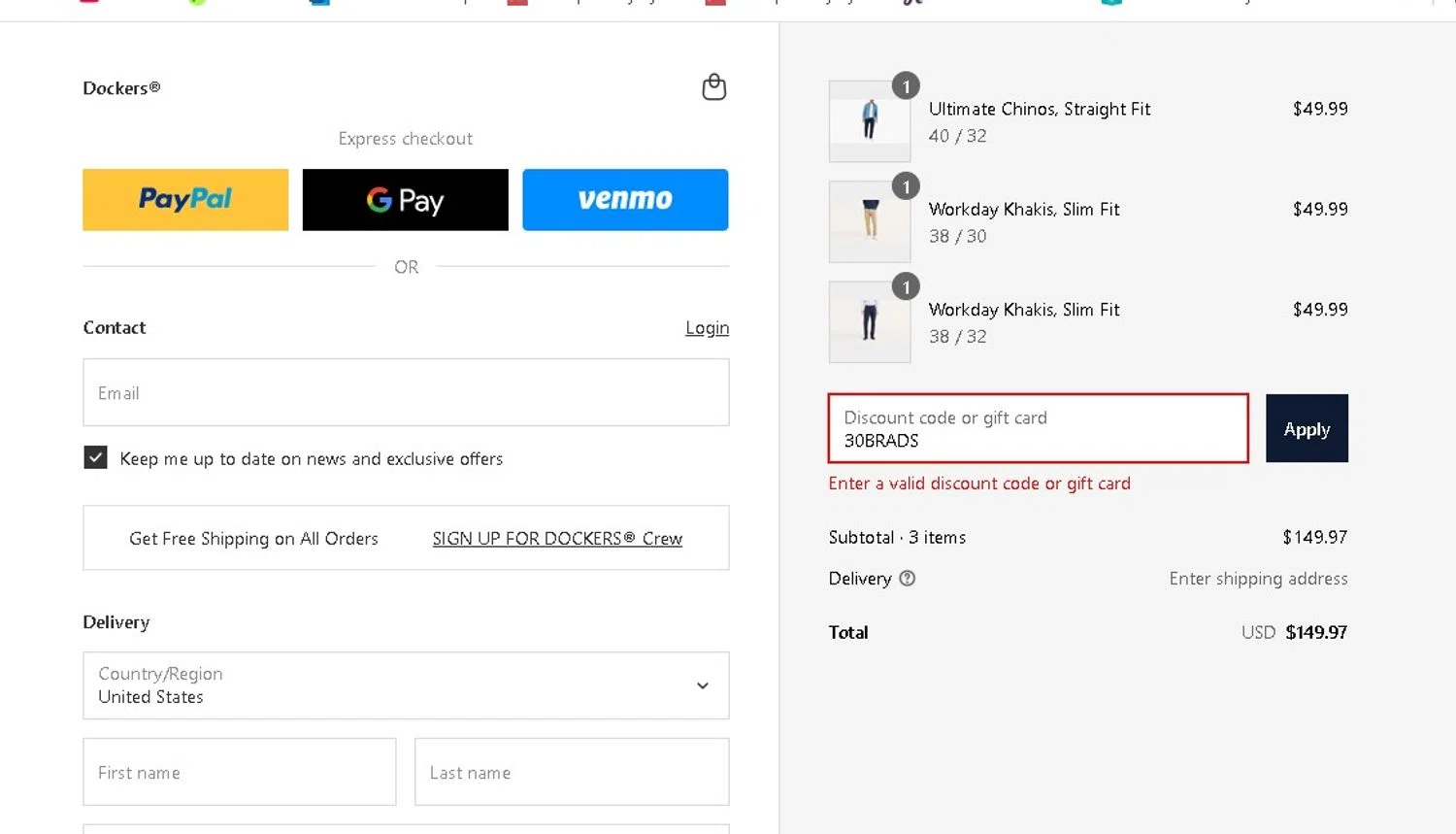Click the Delivery help question mark icon
Viewport: 1456px width, 834px height.
coord(907,579)
